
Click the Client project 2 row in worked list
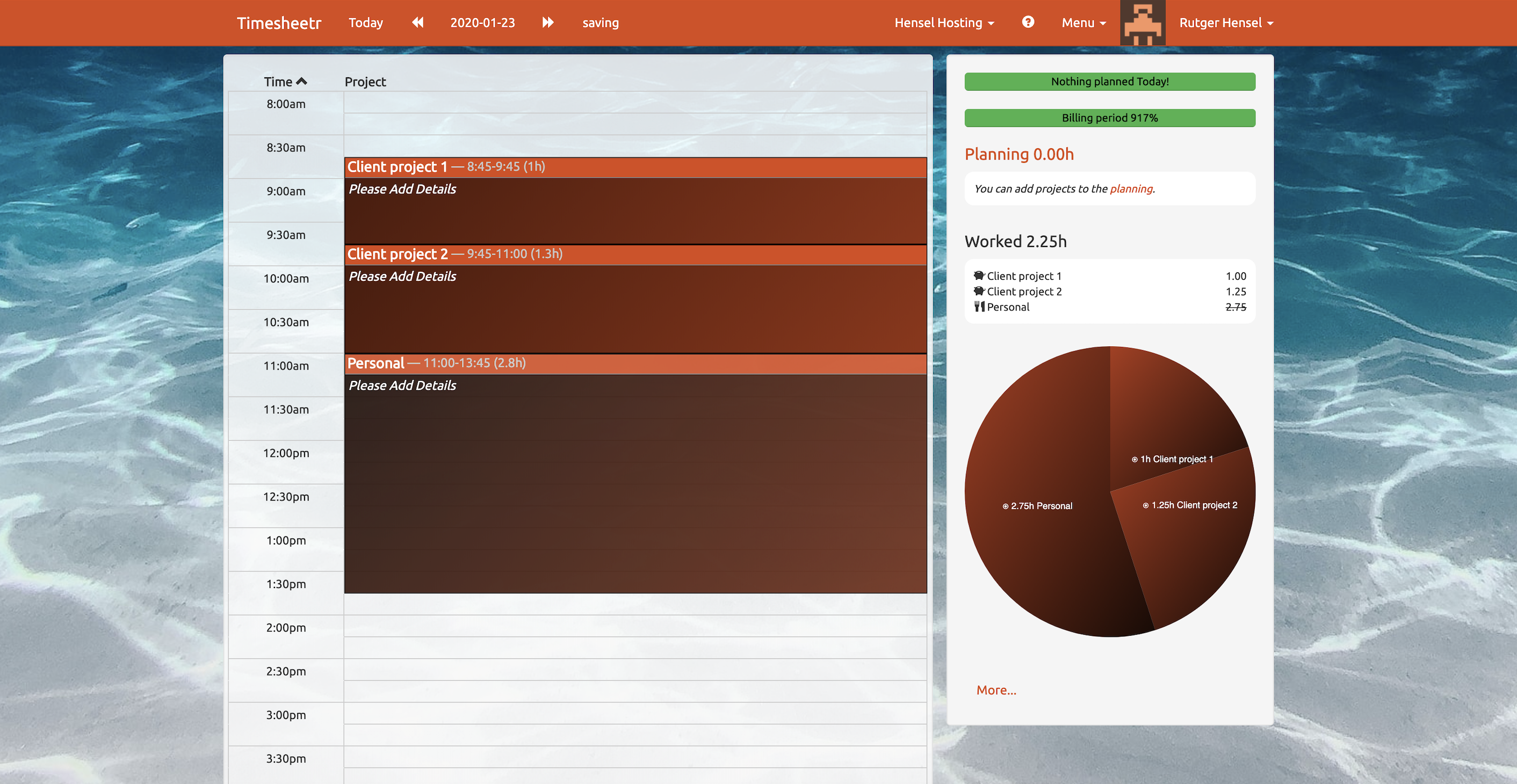point(1109,292)
